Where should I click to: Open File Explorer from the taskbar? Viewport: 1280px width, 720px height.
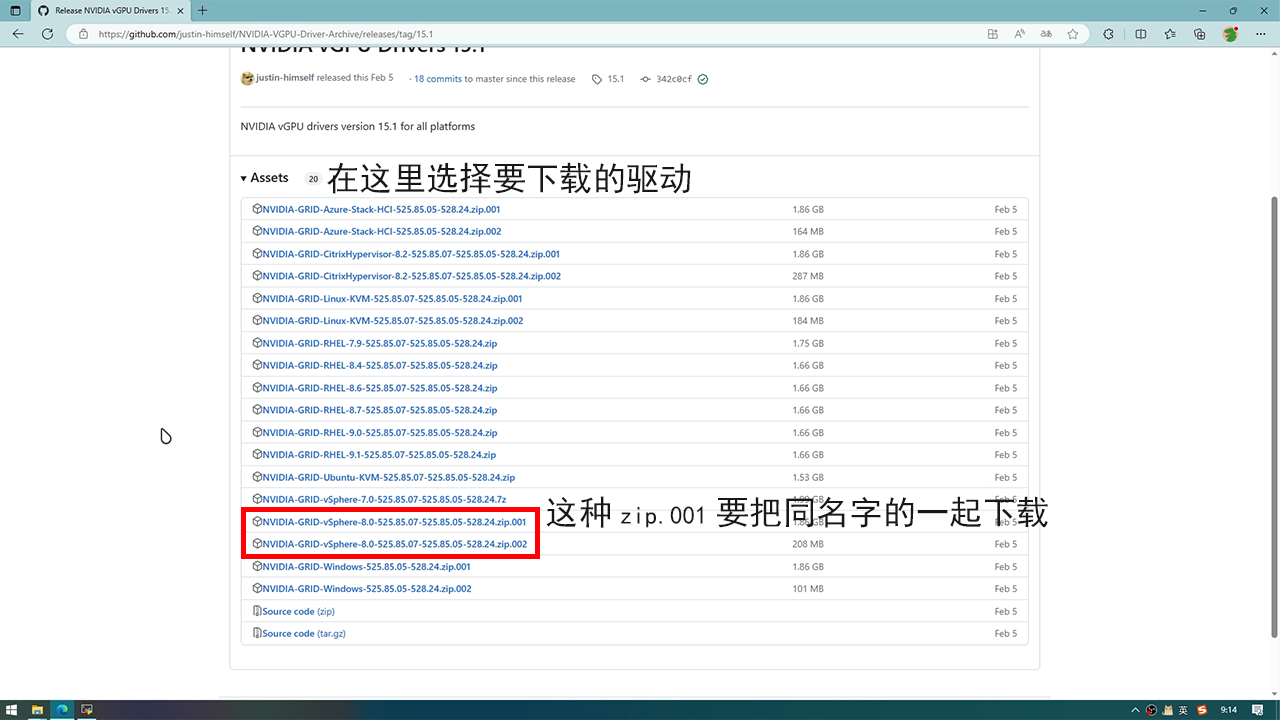coord(37,710)
